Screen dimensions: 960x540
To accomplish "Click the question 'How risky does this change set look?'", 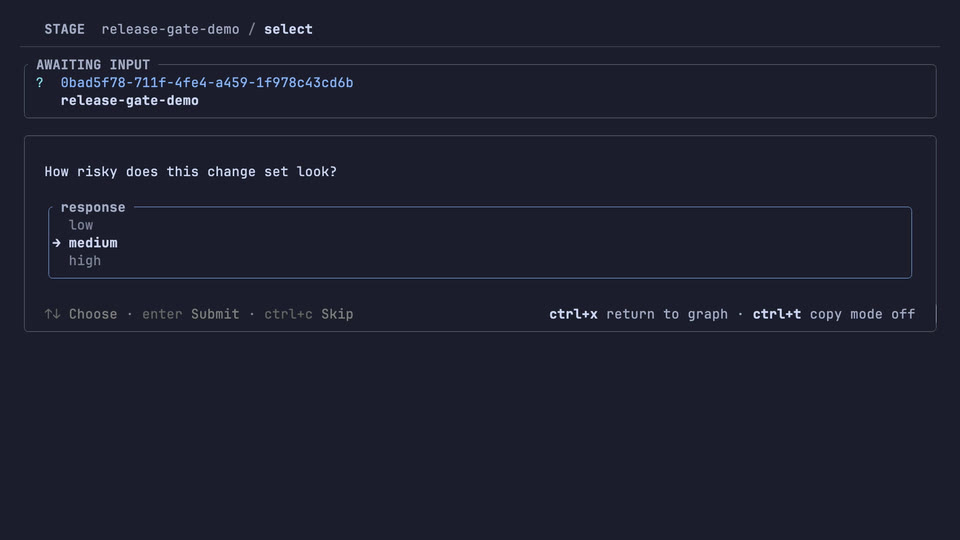I will click(190, 172).
